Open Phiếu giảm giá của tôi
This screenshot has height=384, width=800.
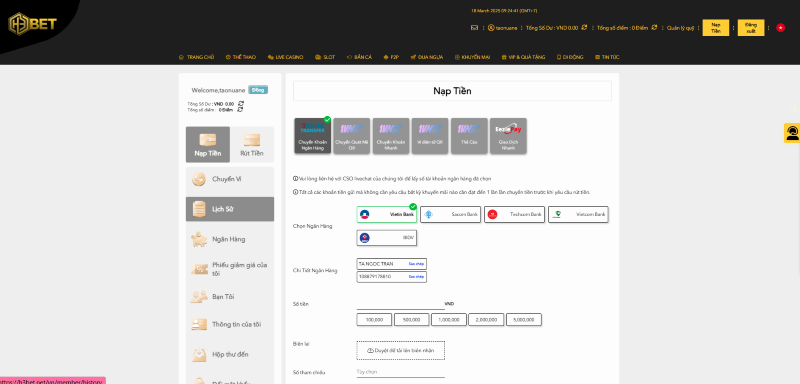point(230,269)
